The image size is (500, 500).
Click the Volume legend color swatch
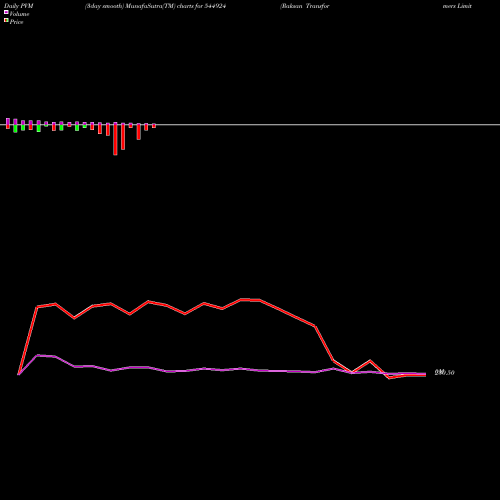[x=6, y=12]
